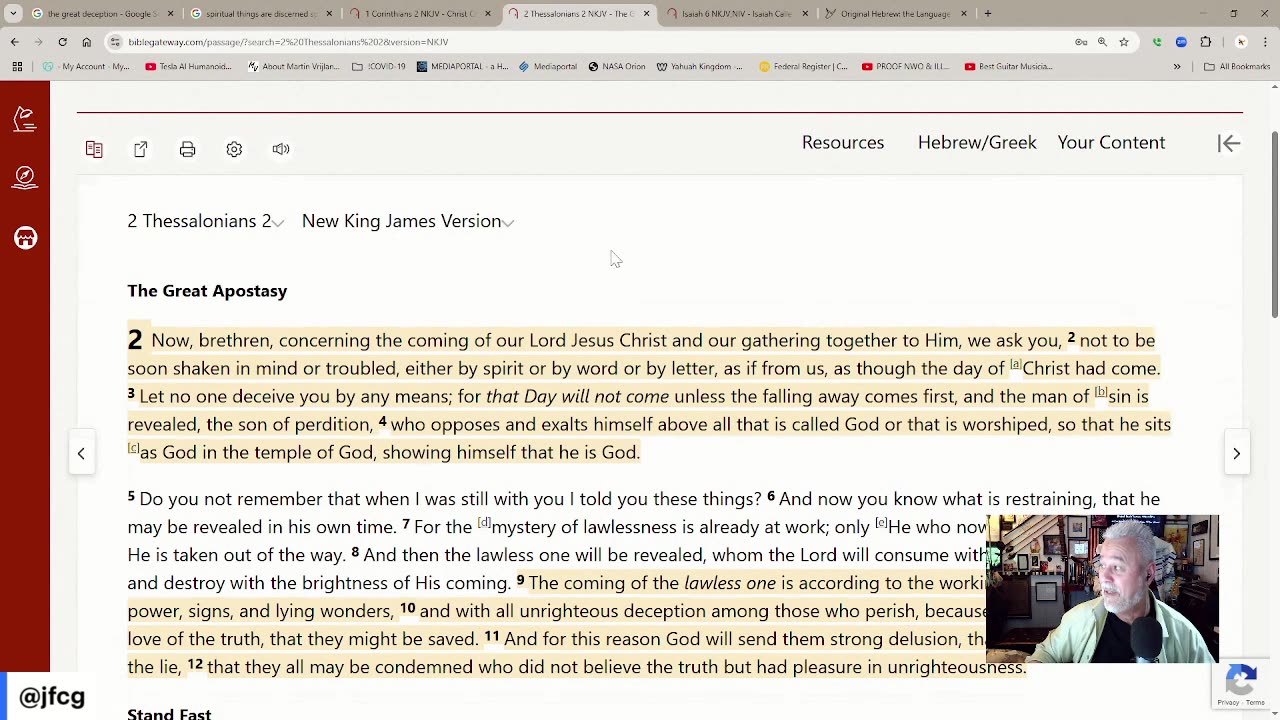1280x720 pixels.
Task: Collapse the side panel with the arrow icon
Action: pos(1229,143)
